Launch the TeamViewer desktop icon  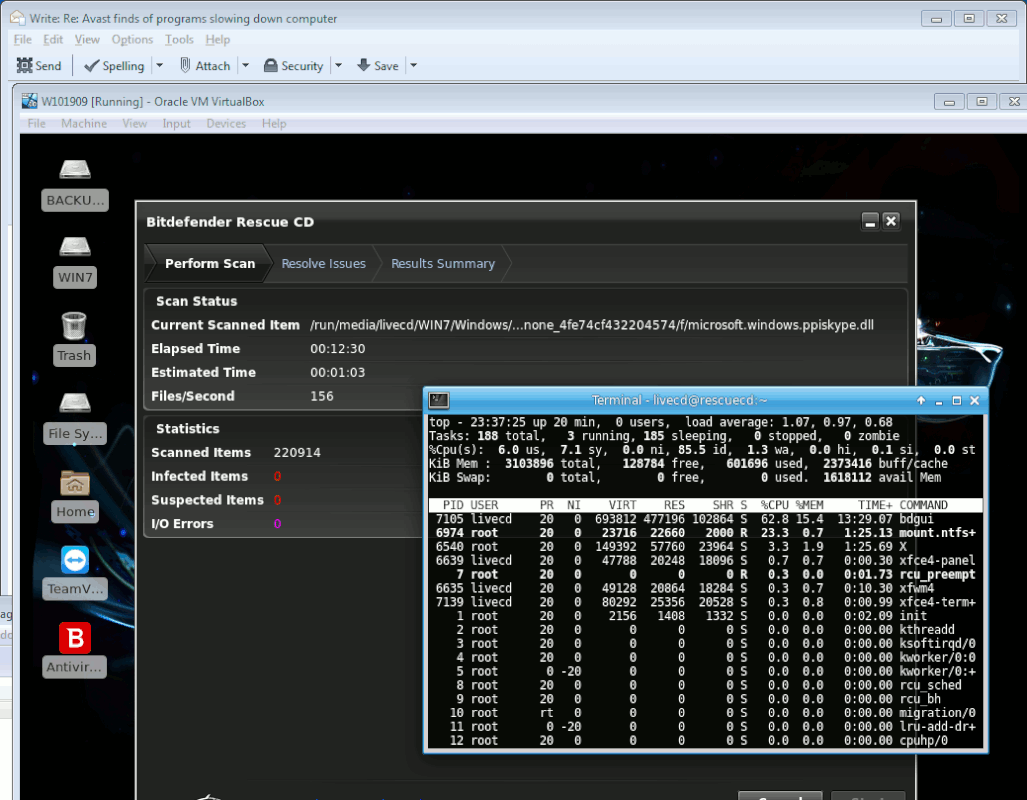point(75,572)
